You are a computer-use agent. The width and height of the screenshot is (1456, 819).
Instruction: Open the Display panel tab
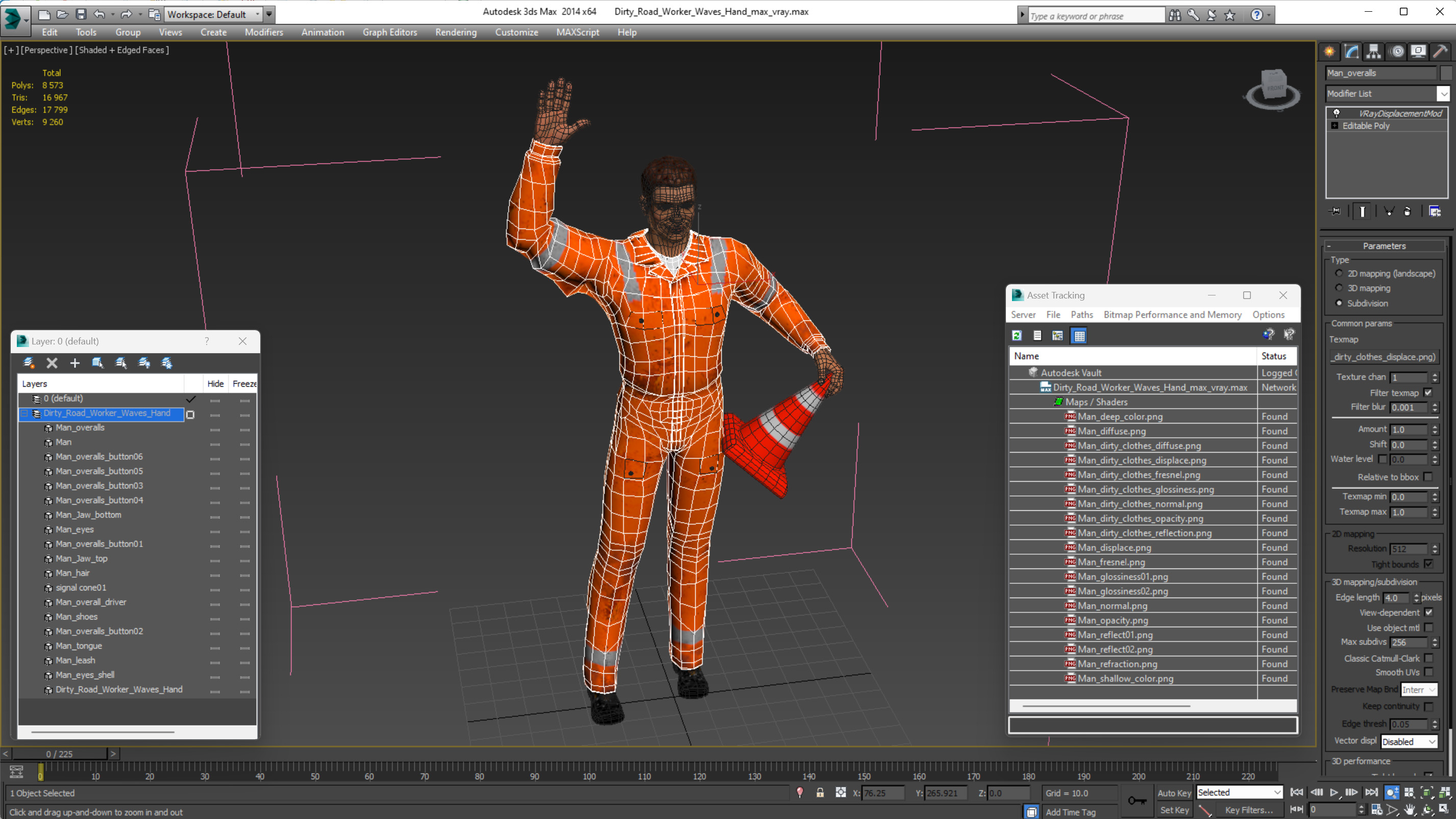tap(1418, 52)
